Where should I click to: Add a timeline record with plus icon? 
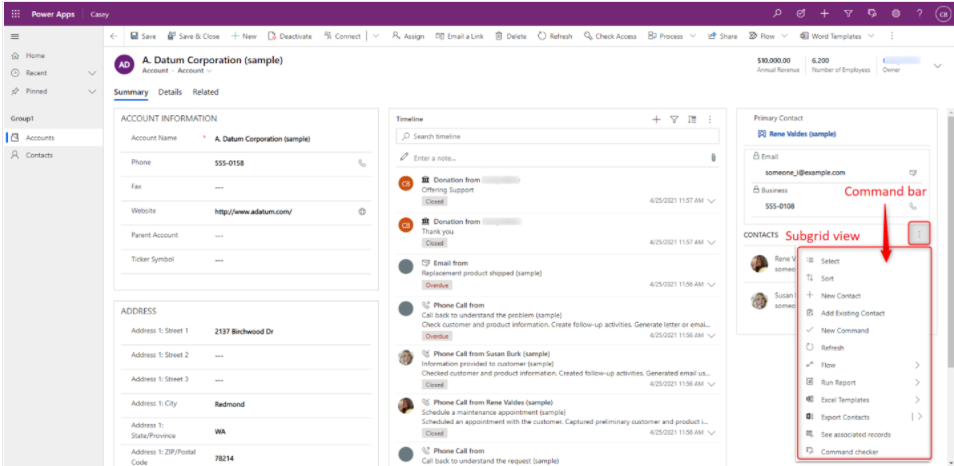coord(656,119)
